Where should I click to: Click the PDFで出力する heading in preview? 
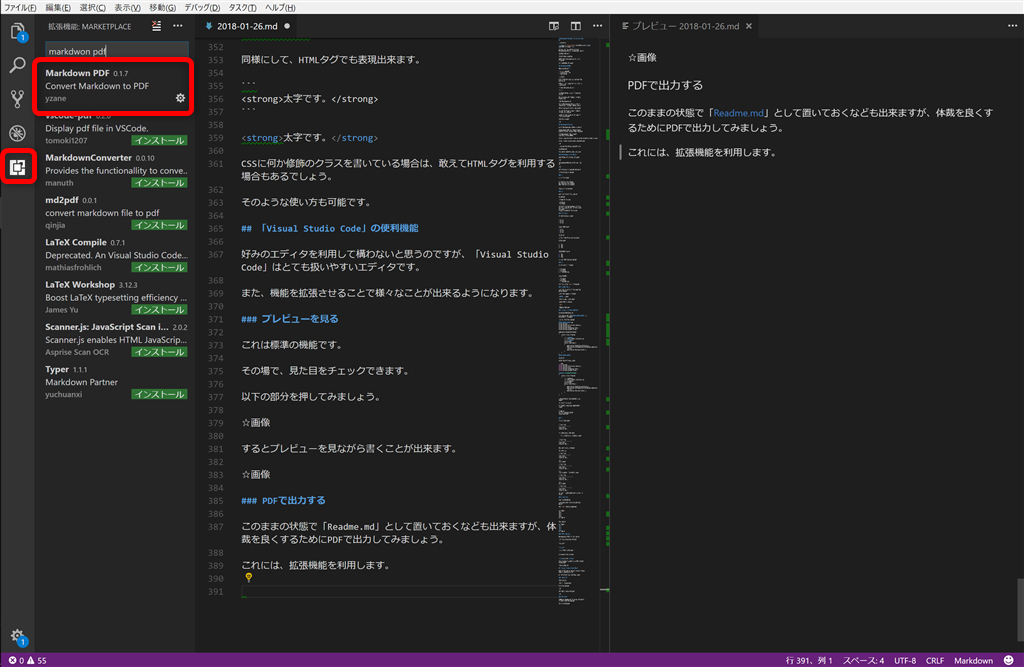(665, 85)
